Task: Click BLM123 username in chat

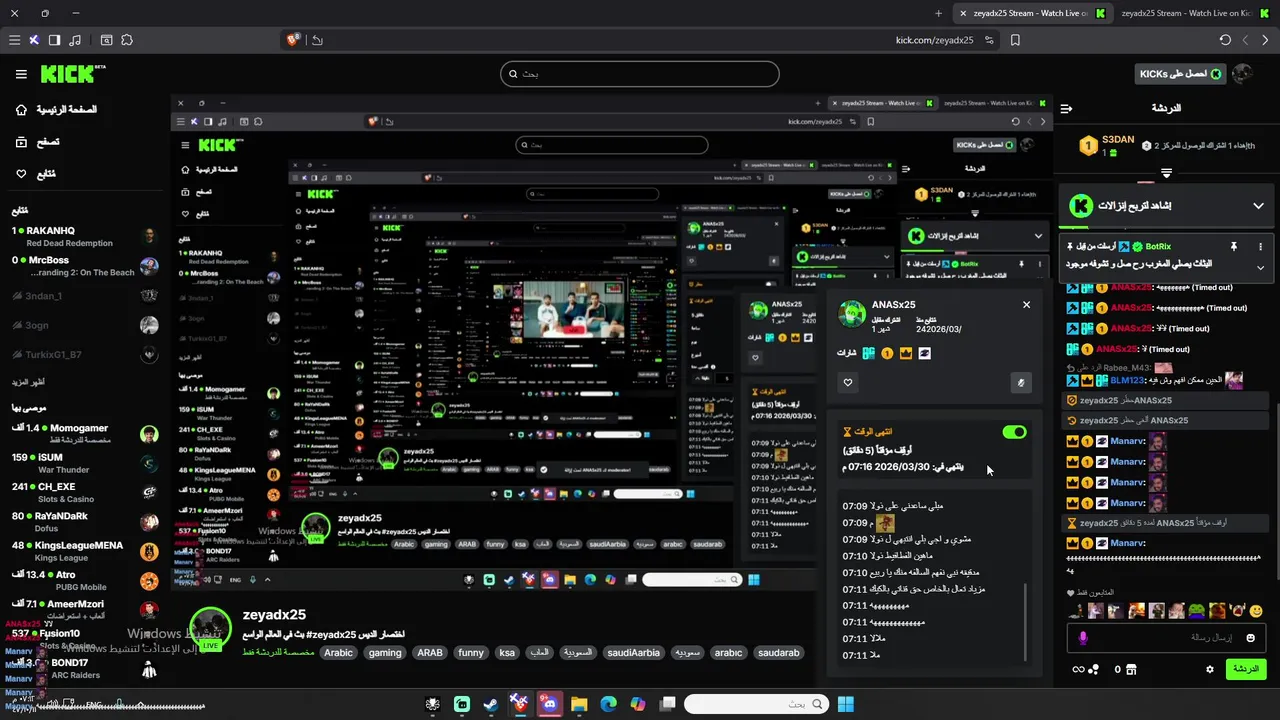Action: click(x=1129, y=380)
